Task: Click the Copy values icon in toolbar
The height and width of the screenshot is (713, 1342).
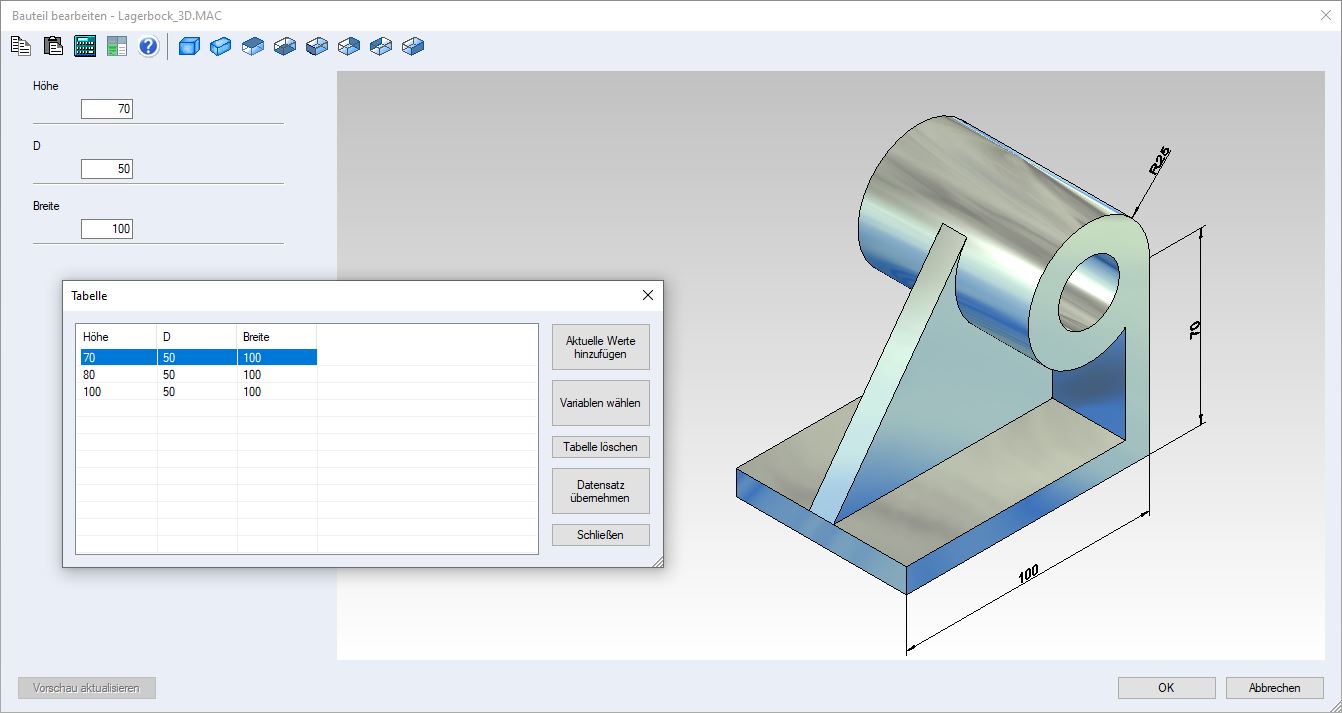Action: click(21, 46)
